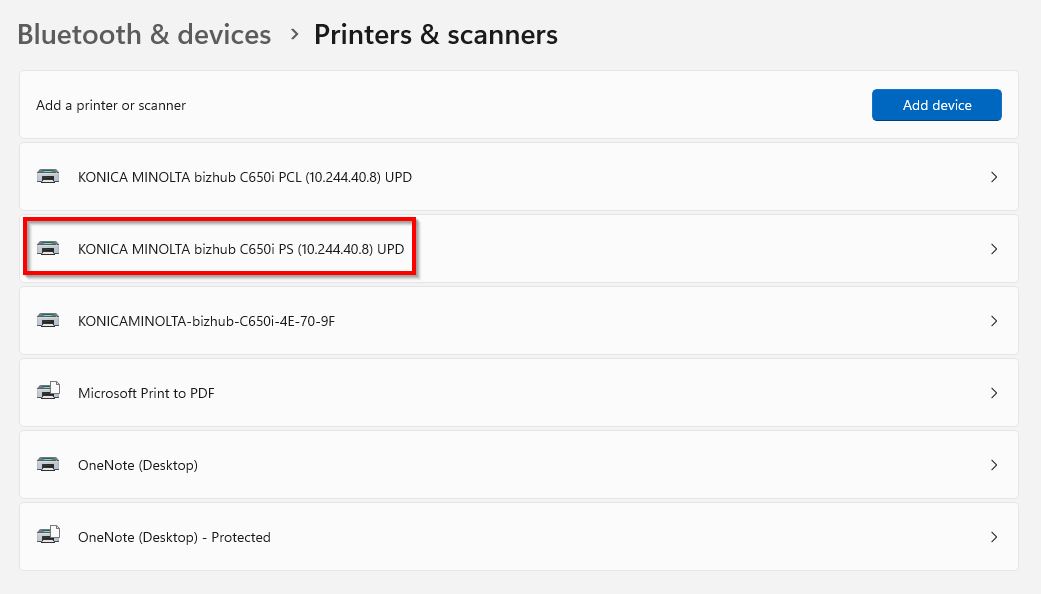Click the Microsoft Print to PDF icon
The height and width of the screenshot is (594, 1041).
48,393
